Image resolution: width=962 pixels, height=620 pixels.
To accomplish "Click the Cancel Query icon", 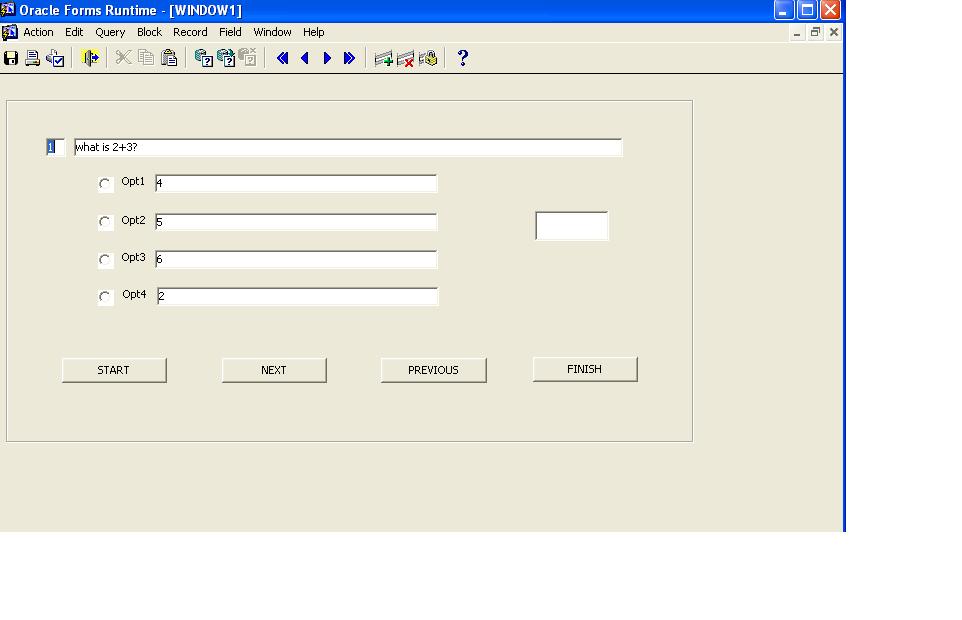I will pyautogui.click(x=247, y=57).
